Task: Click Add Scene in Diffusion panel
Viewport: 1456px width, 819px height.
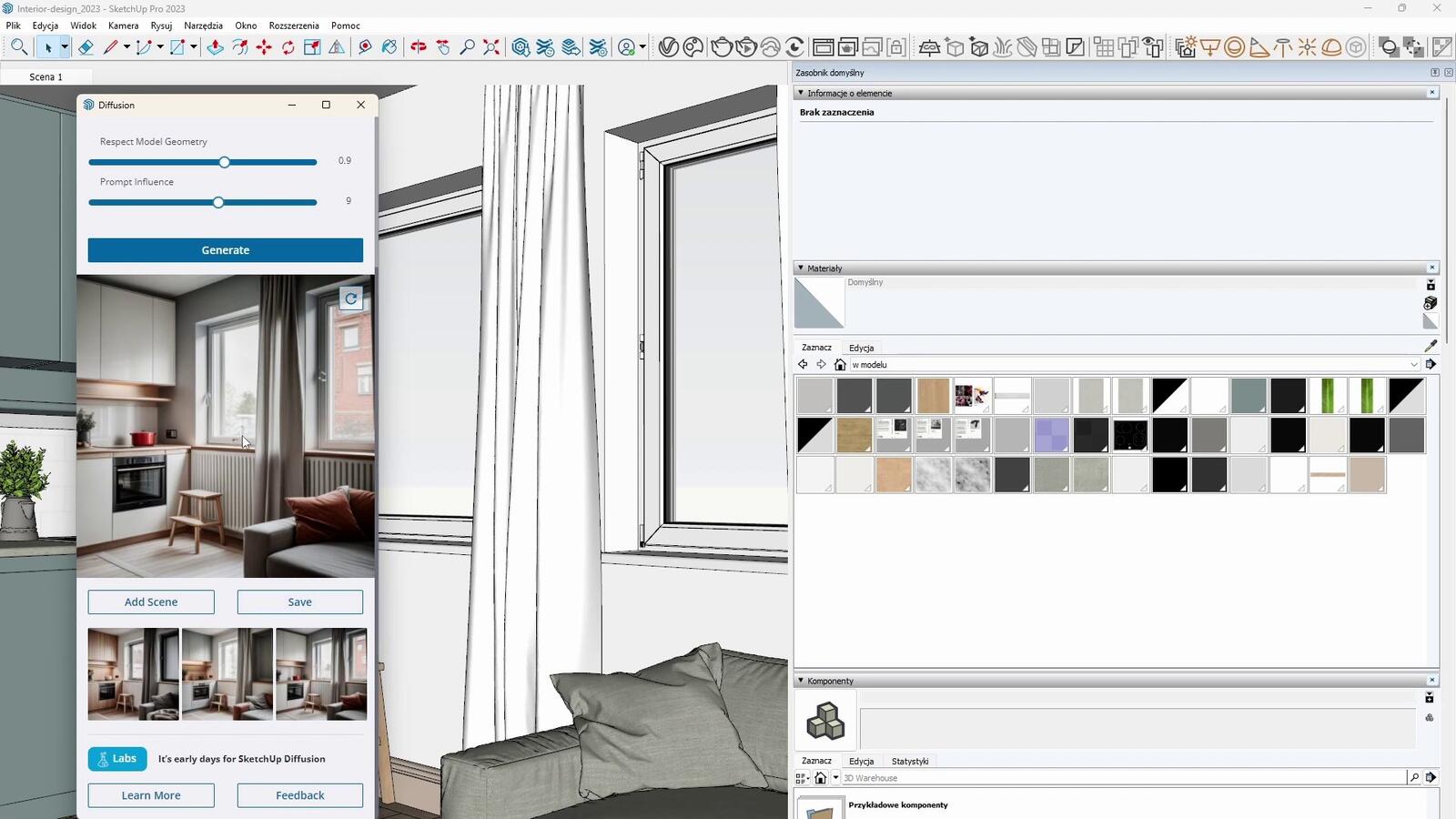Action: [x=151, y=602]
